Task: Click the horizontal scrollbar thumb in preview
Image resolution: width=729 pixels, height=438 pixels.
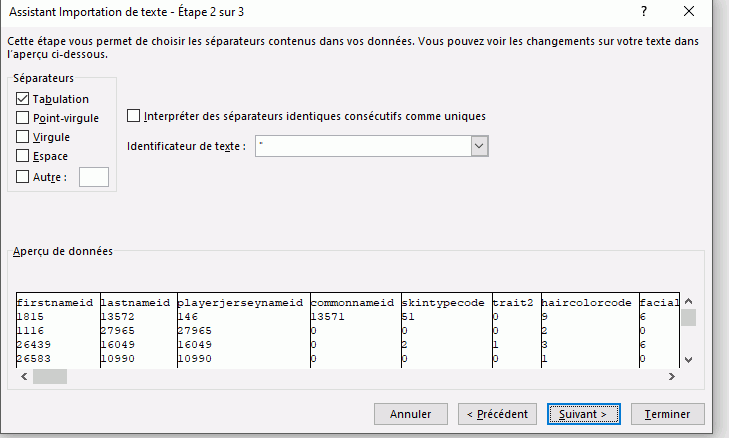Action: (x=49, y=377)
